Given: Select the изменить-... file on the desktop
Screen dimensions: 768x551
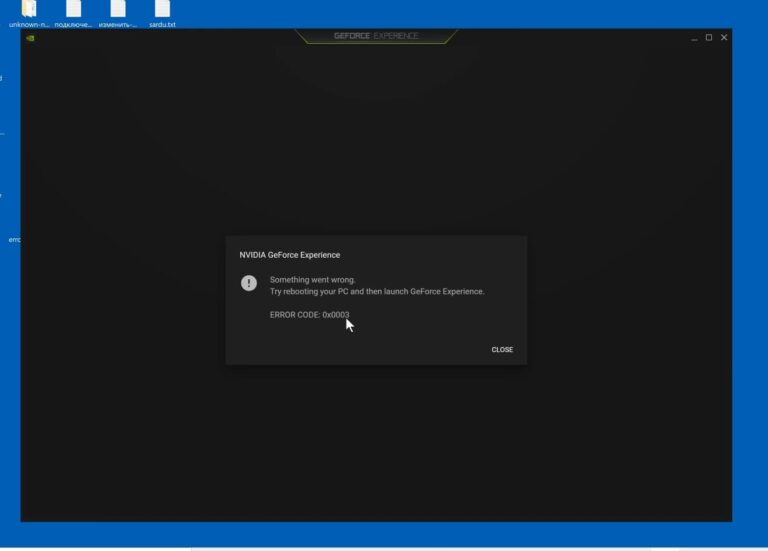Looking at the screenshot, I should pos(118,11).
